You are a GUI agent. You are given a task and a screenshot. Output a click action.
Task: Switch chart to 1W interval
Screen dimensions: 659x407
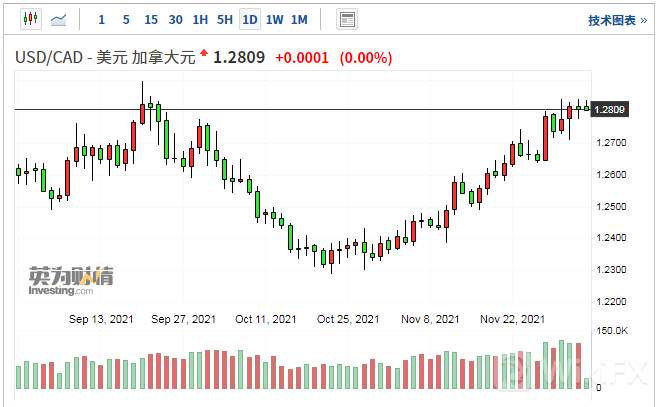pos(274,19)
